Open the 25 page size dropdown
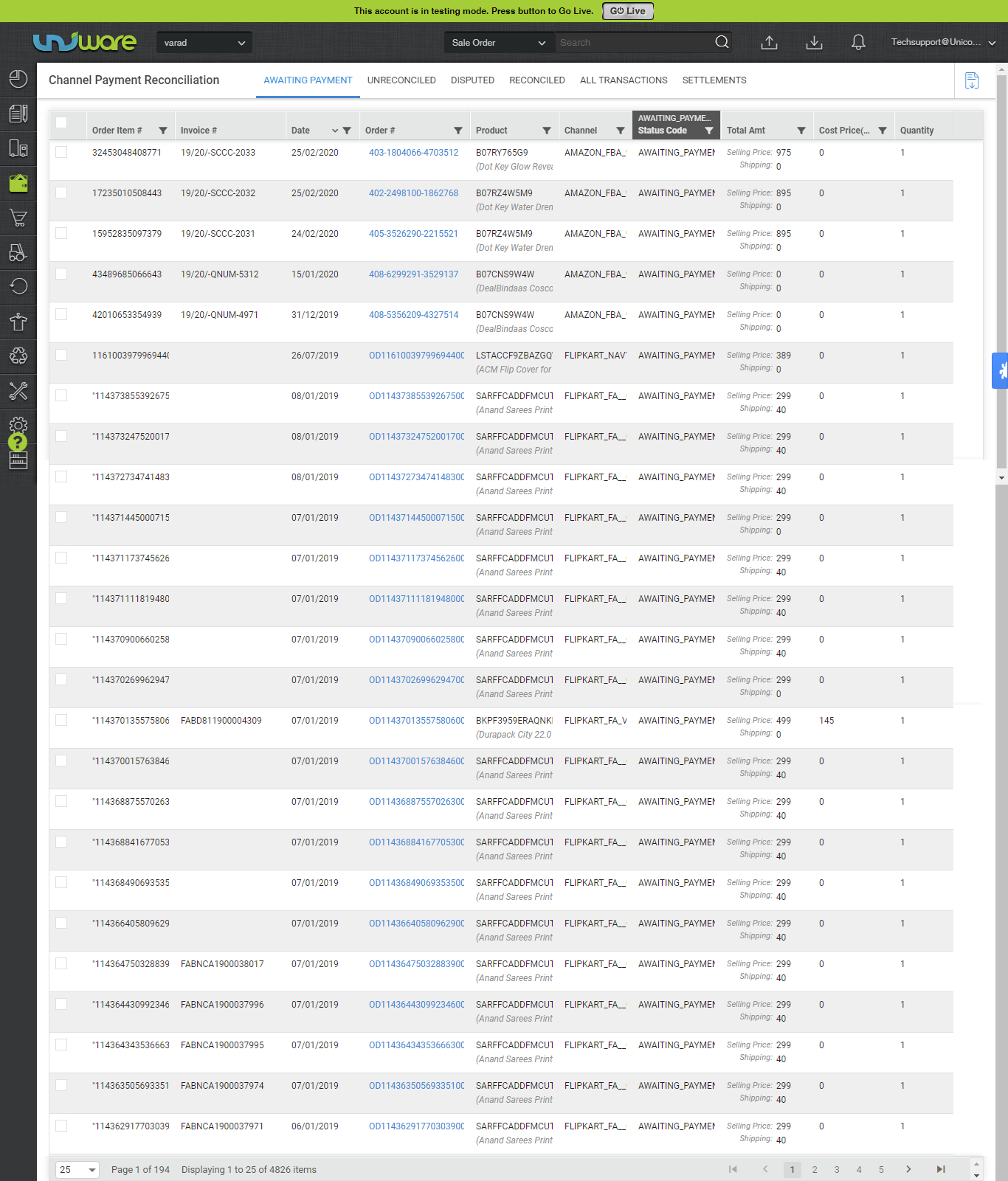1008x1181 pixels. tap(77, 1169)
